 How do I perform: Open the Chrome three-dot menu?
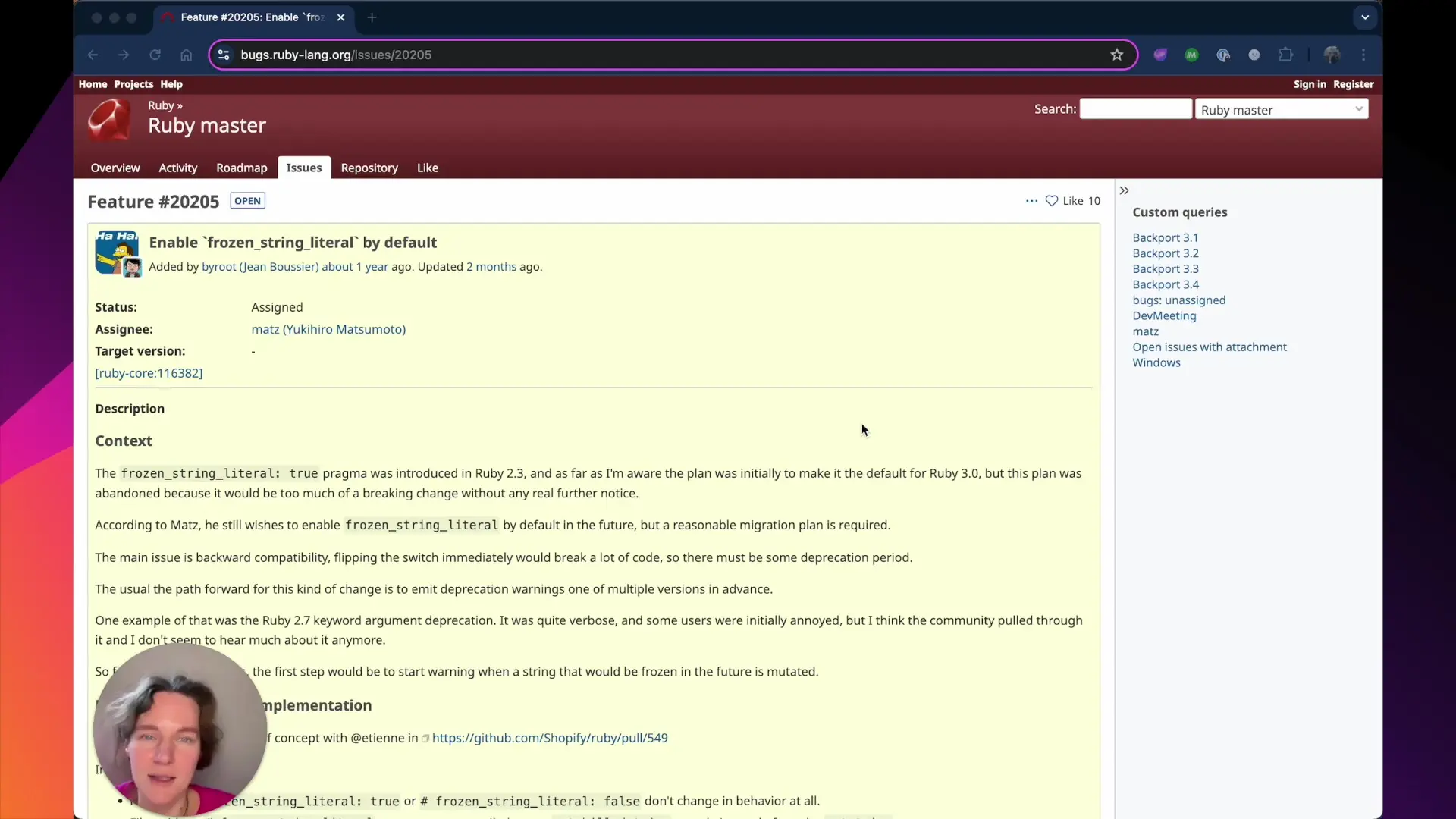click(1363, 55)
